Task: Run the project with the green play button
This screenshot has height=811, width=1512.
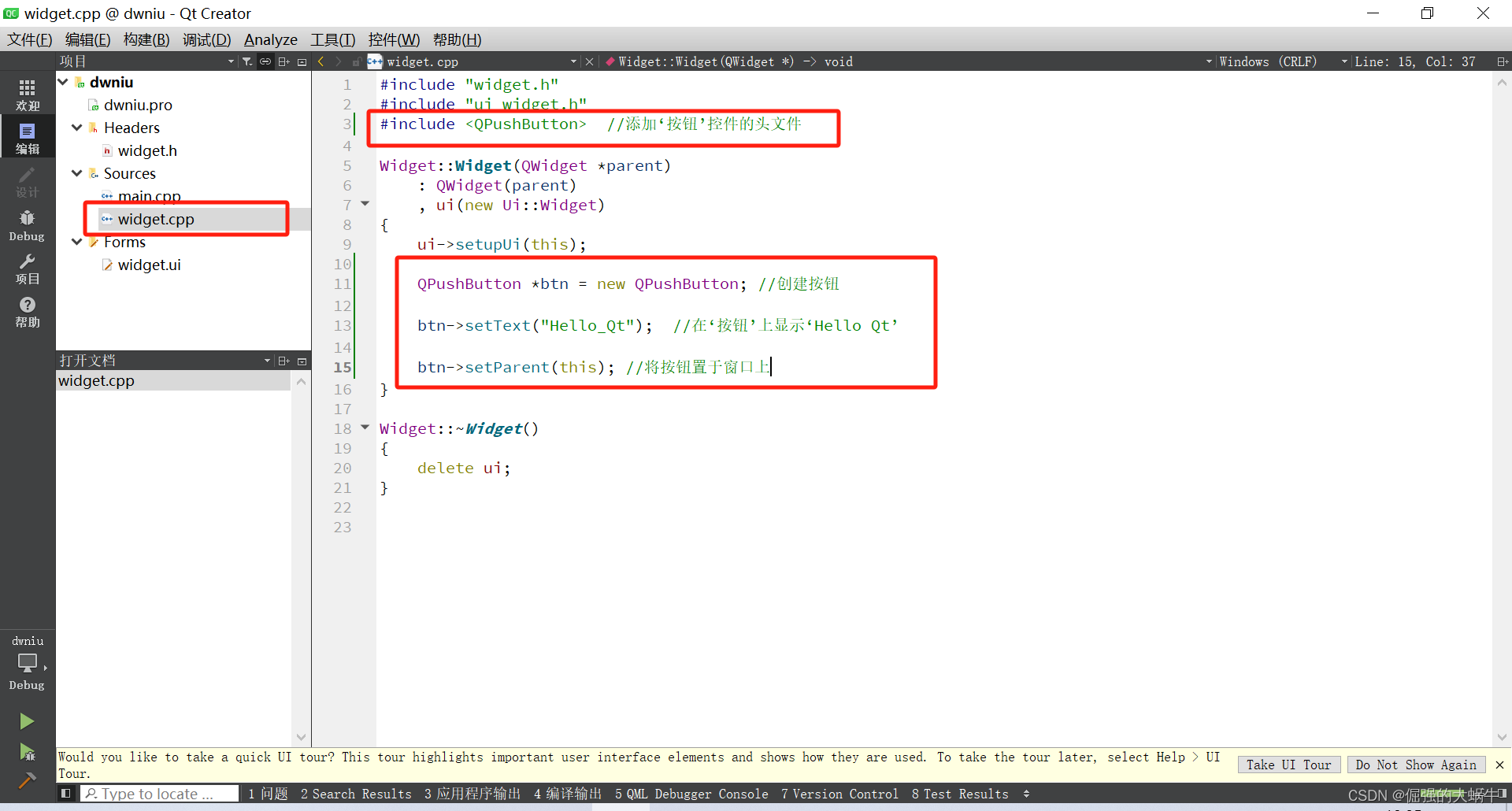Action: coord(27,720)
